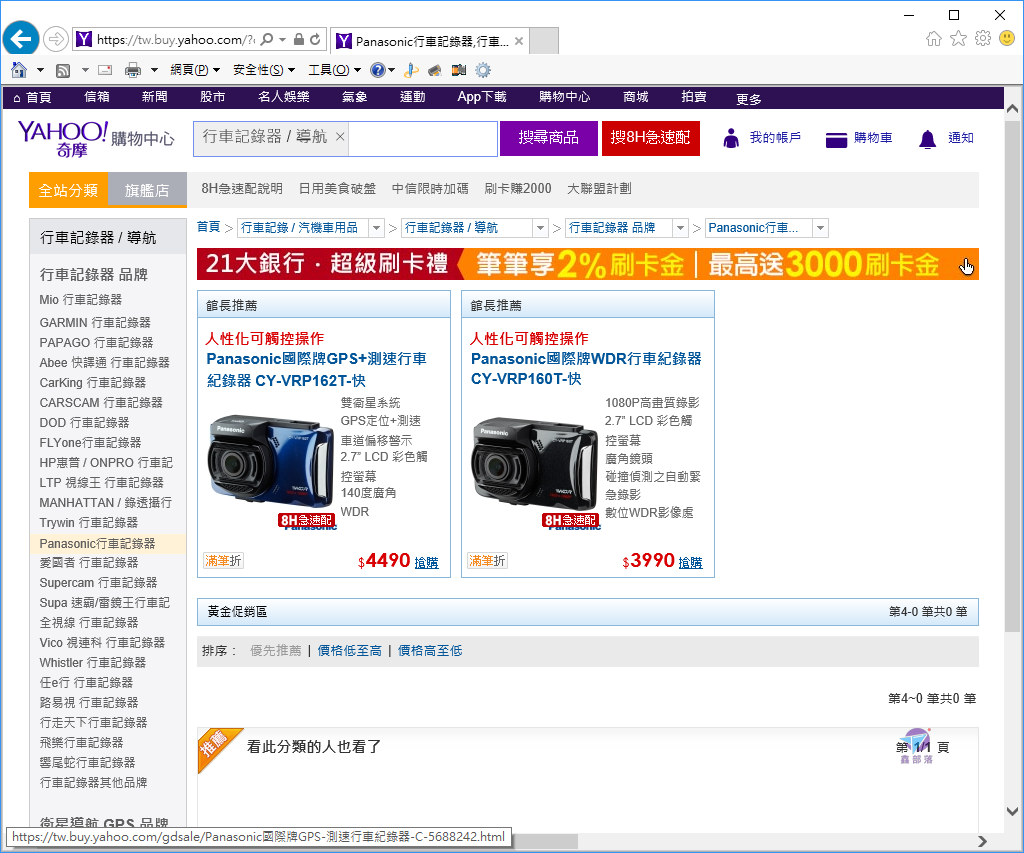
Task: Click the Home page icon in command bar
Action: 19,70
